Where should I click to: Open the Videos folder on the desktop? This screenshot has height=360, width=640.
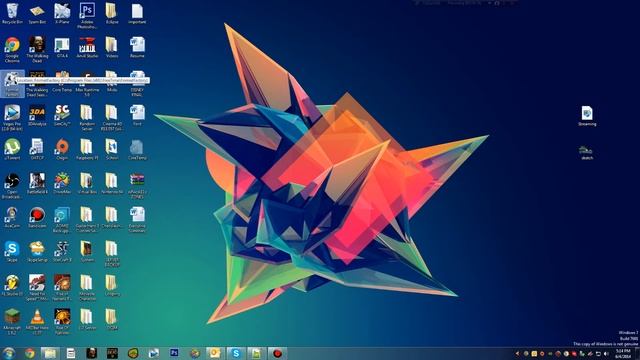pyautogui.click(x=111, y=48)
